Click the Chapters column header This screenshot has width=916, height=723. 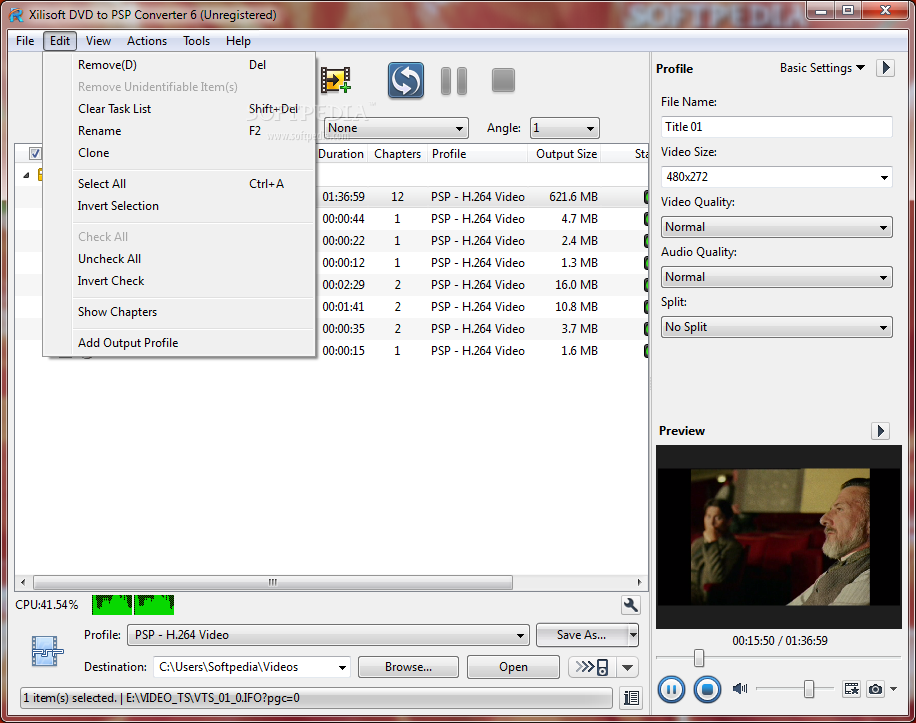pos(397,154)
